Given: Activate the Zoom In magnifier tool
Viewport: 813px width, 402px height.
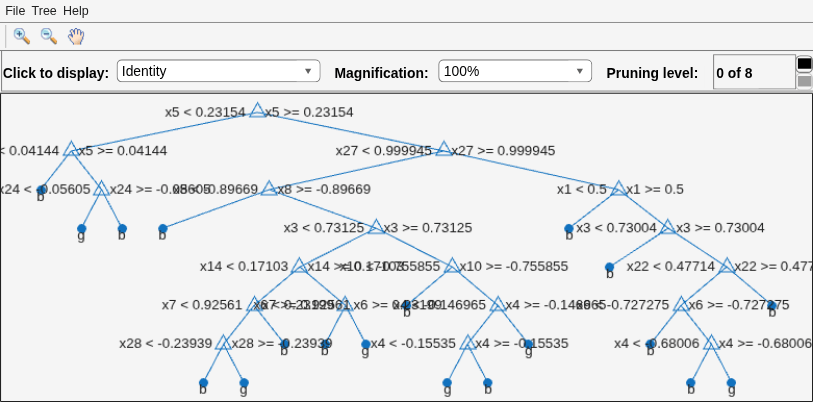Looking at the screenshot, I should [21, 36].
